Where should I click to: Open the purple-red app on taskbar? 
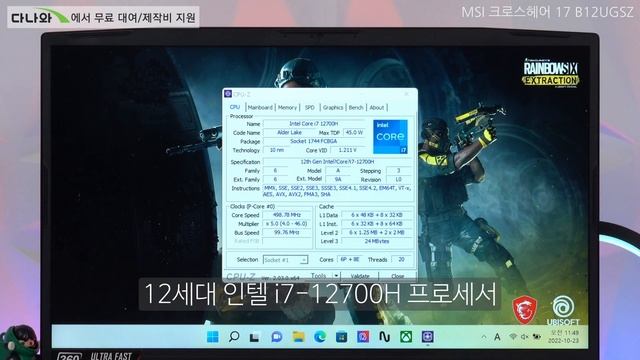(363, 337)
